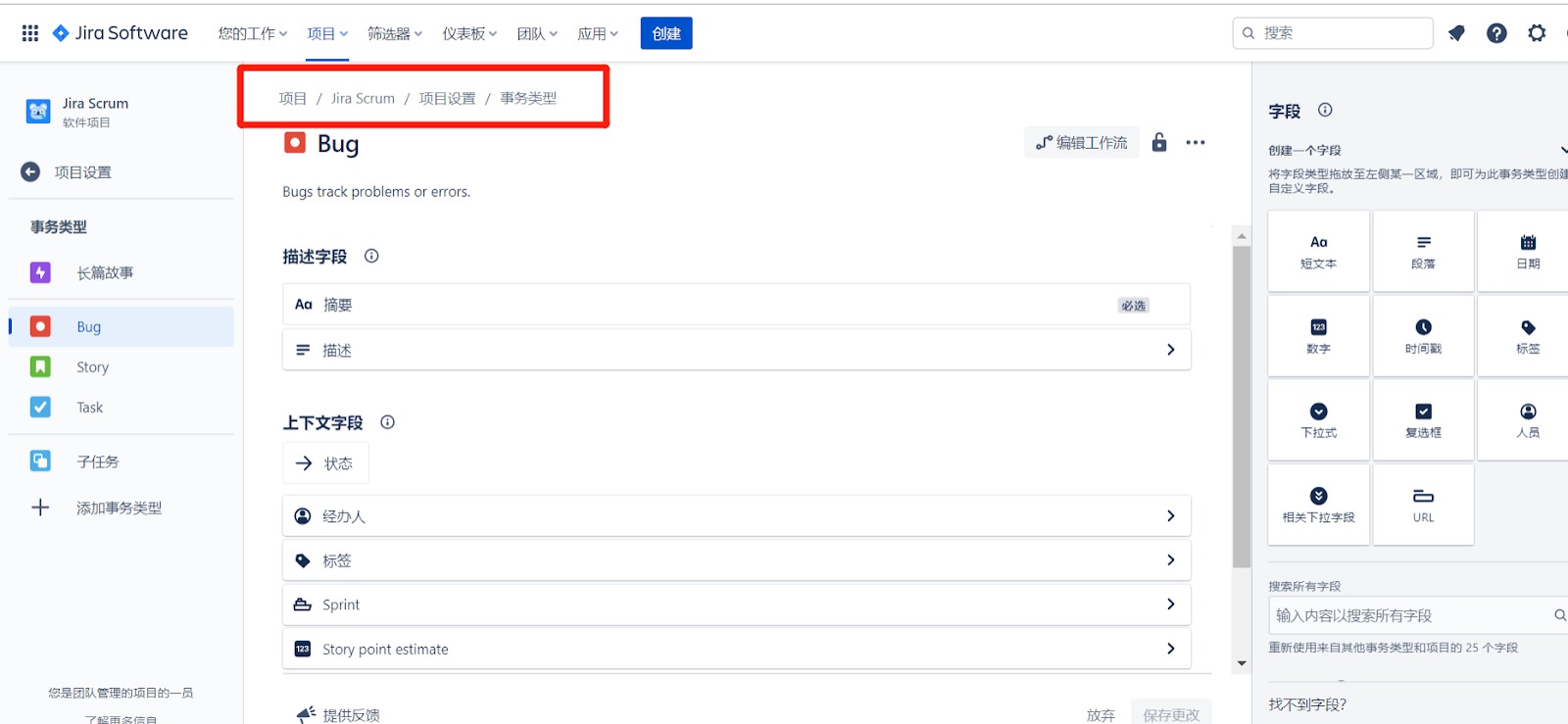Select the 数字 field type tile

coord(1318,336)
